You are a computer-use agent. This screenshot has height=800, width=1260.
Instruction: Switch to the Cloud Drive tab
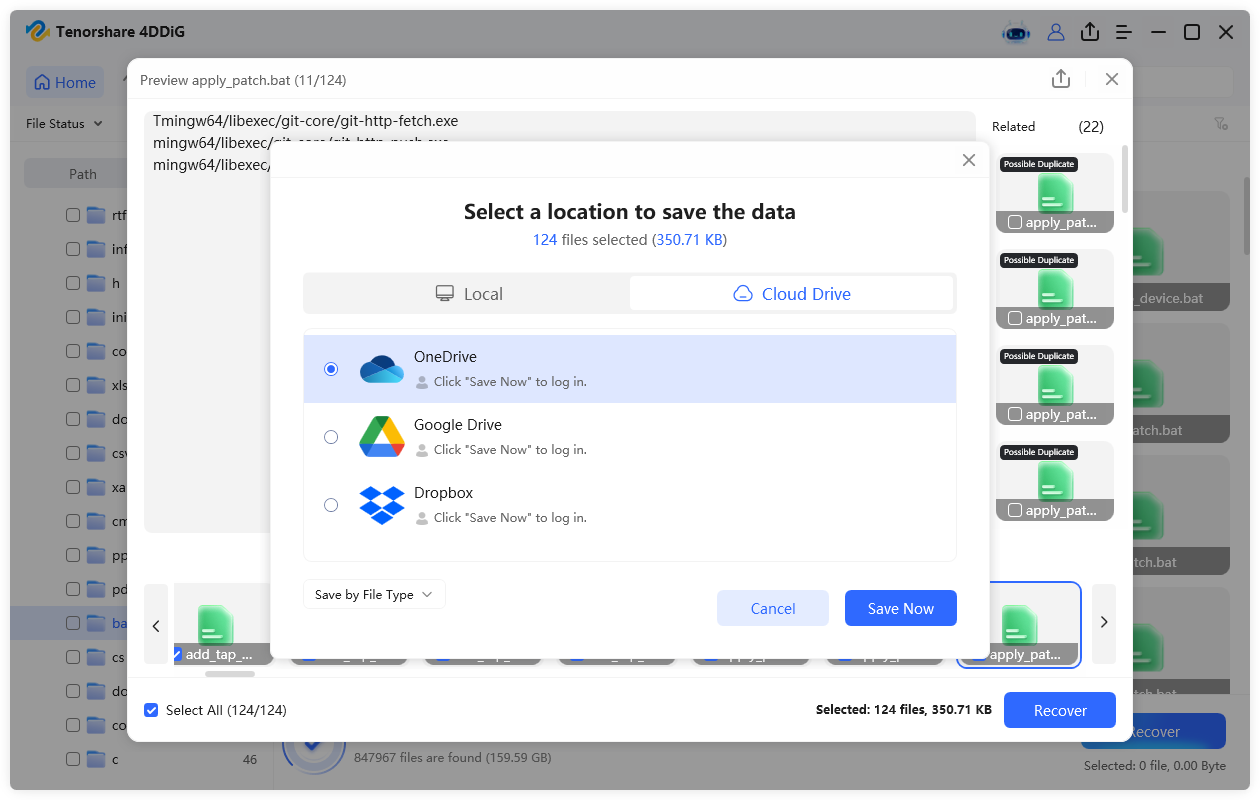(791, 294)
